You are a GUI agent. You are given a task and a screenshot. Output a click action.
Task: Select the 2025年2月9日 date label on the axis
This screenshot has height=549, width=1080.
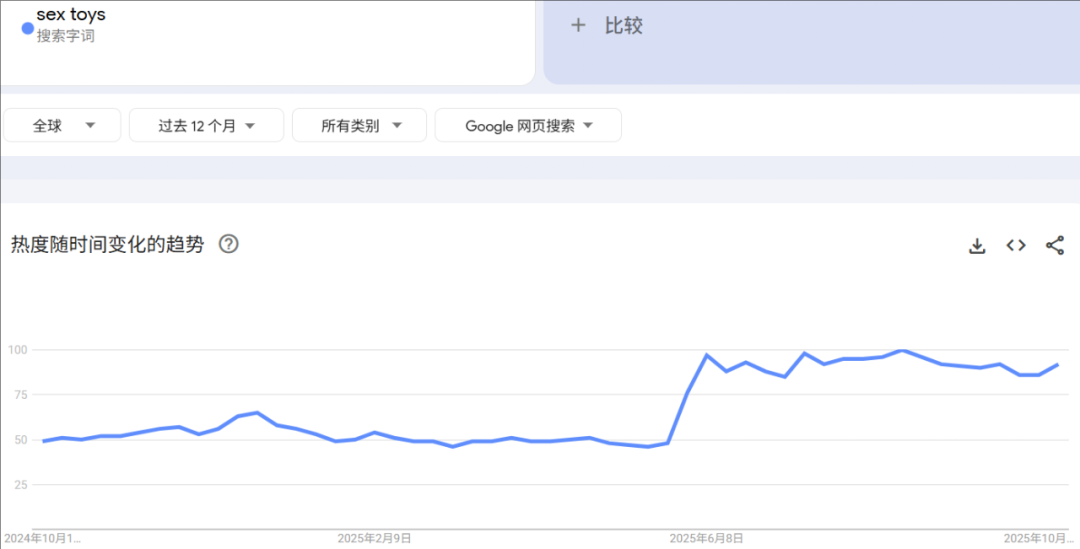click(x=375, y=538)
